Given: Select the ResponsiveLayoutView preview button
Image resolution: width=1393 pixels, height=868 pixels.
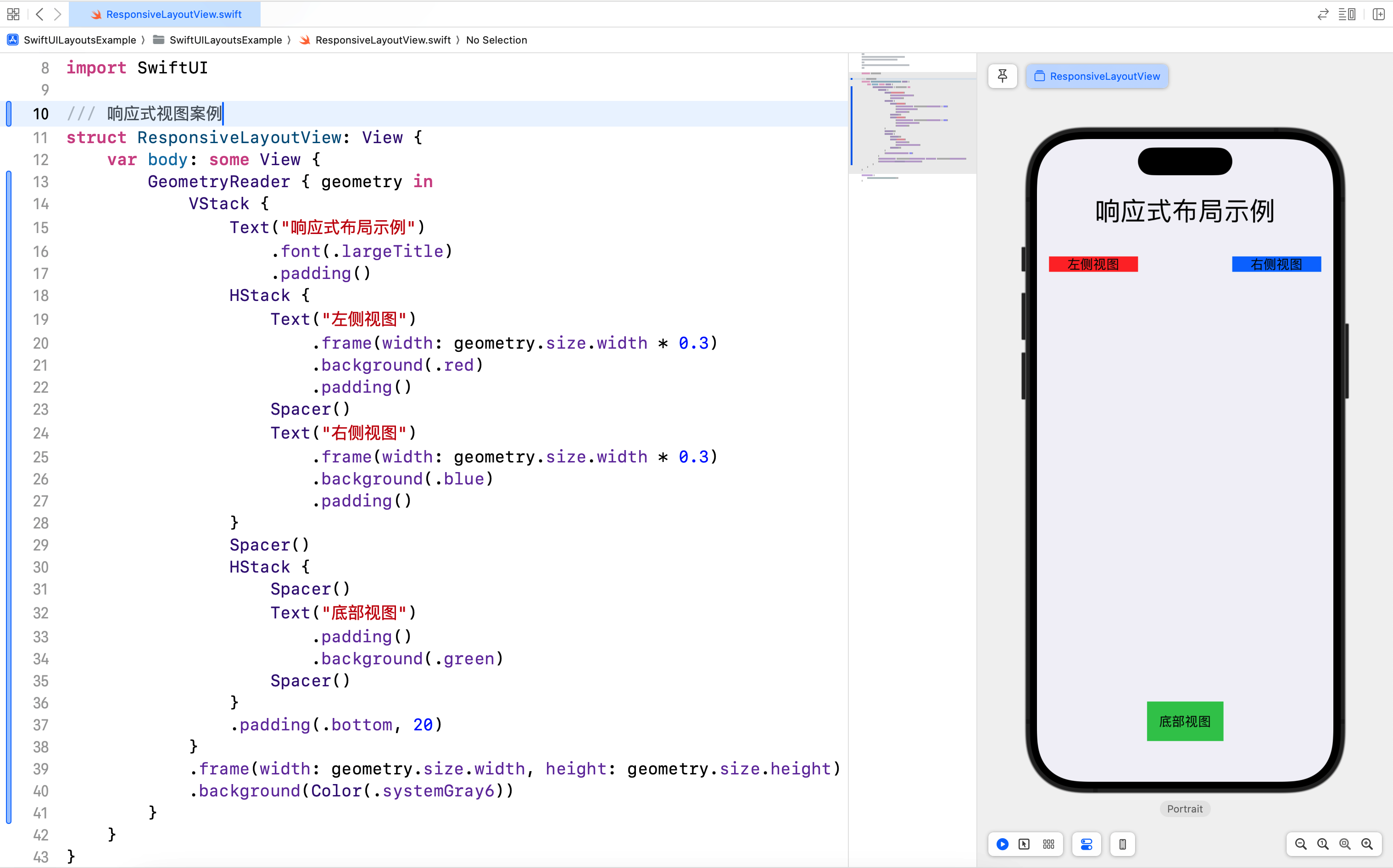Looking at the screenshot, I should 1097,76.
